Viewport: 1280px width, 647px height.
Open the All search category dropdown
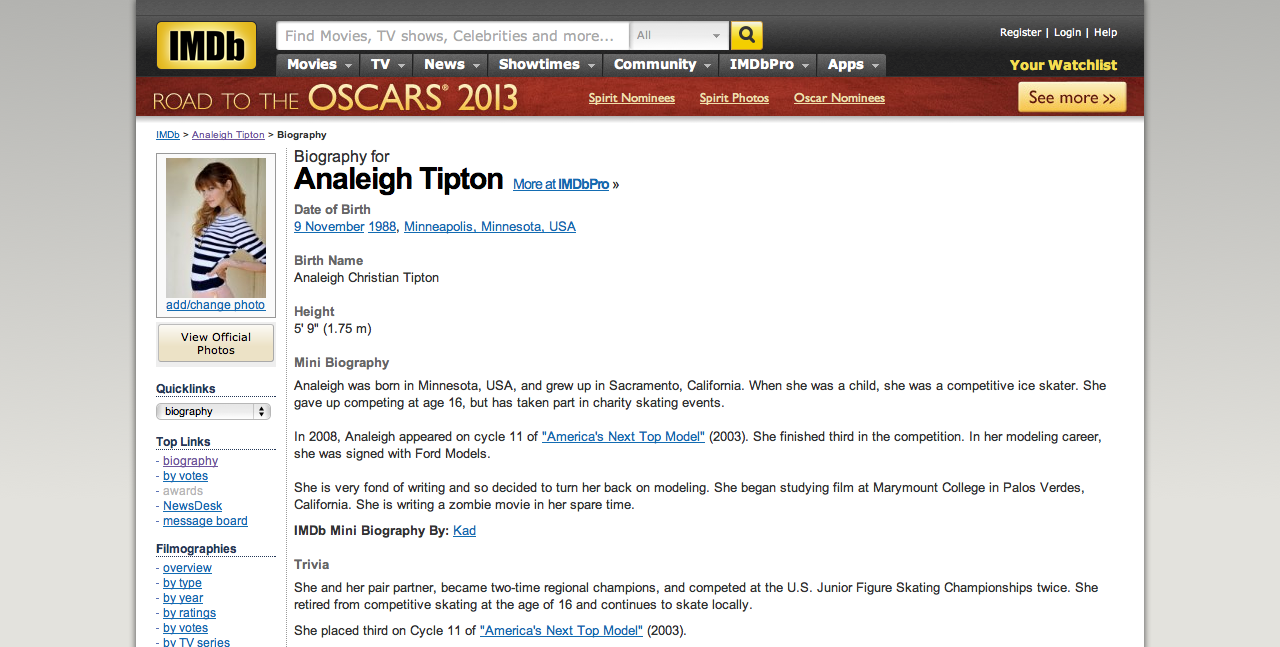(x=679, y=36)
